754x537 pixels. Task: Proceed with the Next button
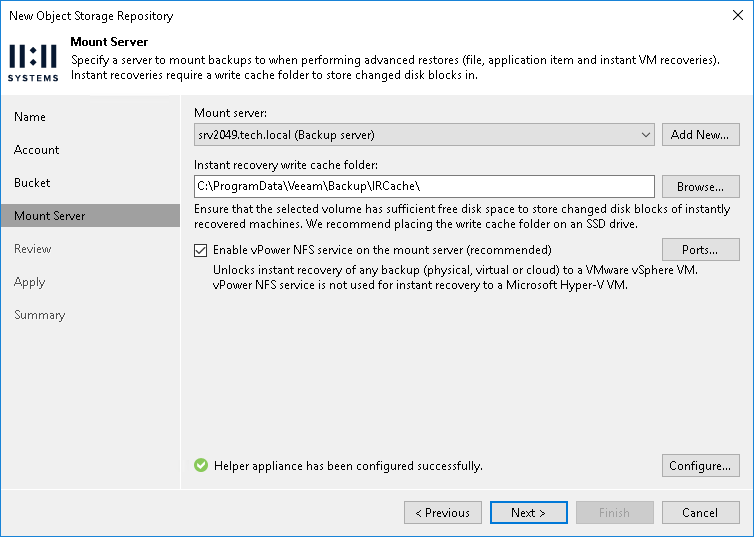pos(528,512)
